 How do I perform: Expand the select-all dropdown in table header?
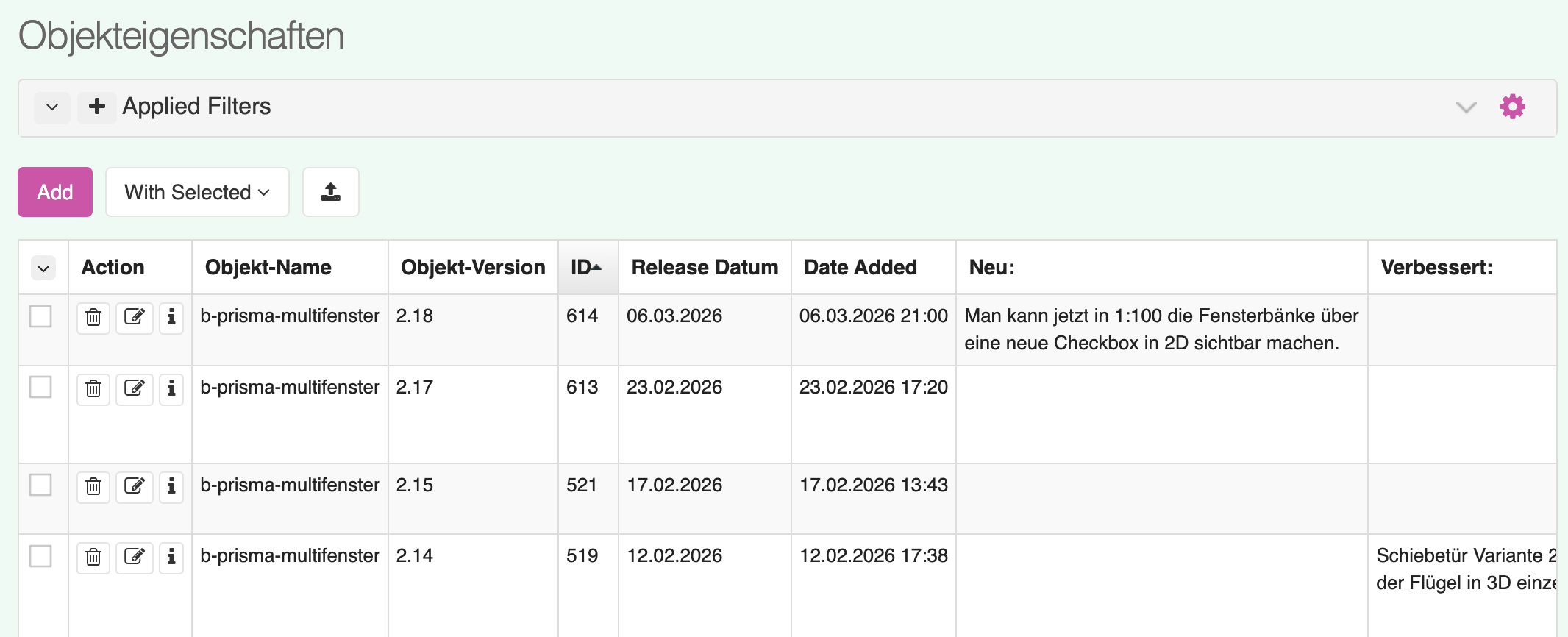(43, 268)
